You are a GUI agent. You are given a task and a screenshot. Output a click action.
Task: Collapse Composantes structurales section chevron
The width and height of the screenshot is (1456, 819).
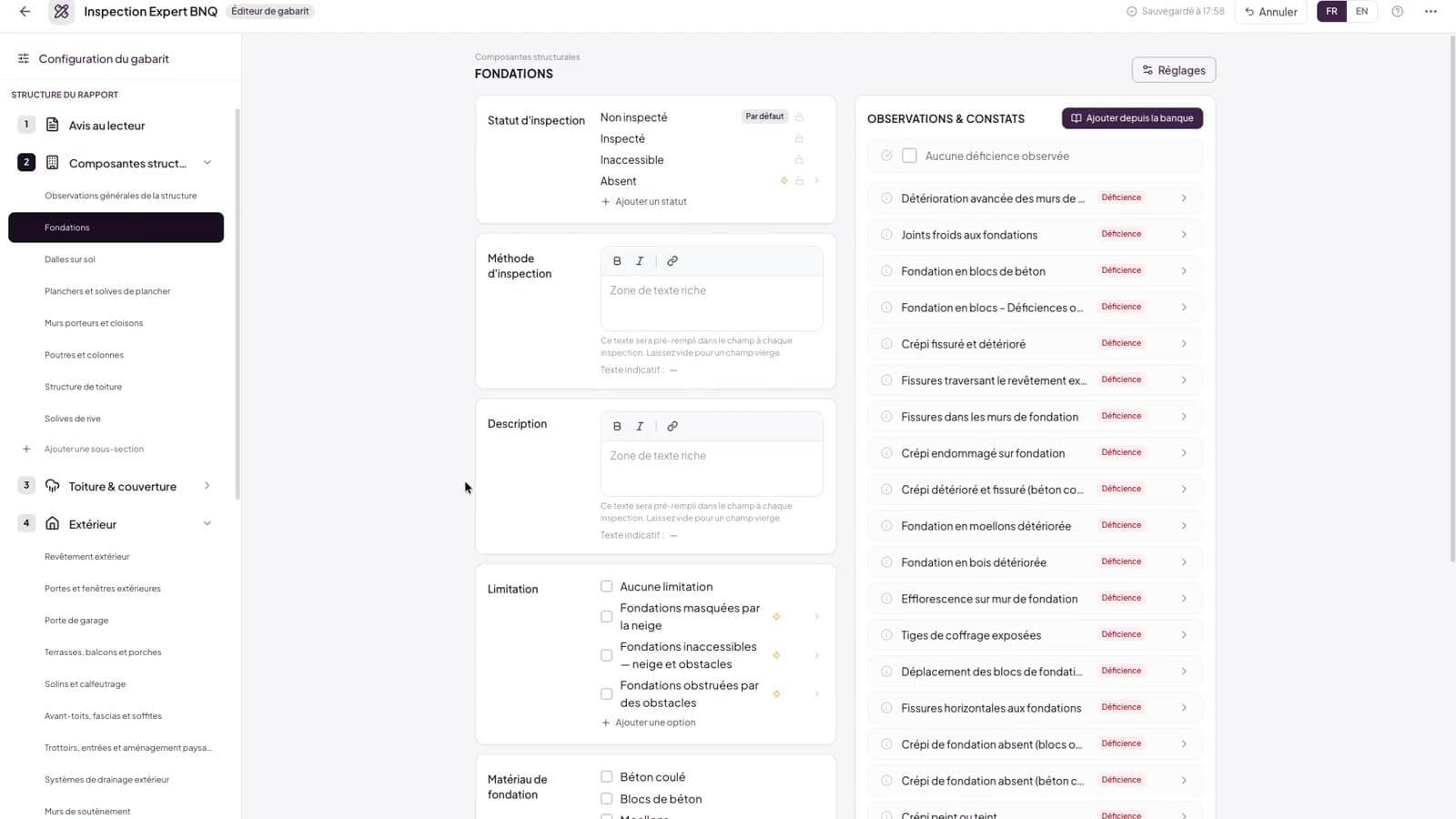pyautogui.click(x=207, y=163)
